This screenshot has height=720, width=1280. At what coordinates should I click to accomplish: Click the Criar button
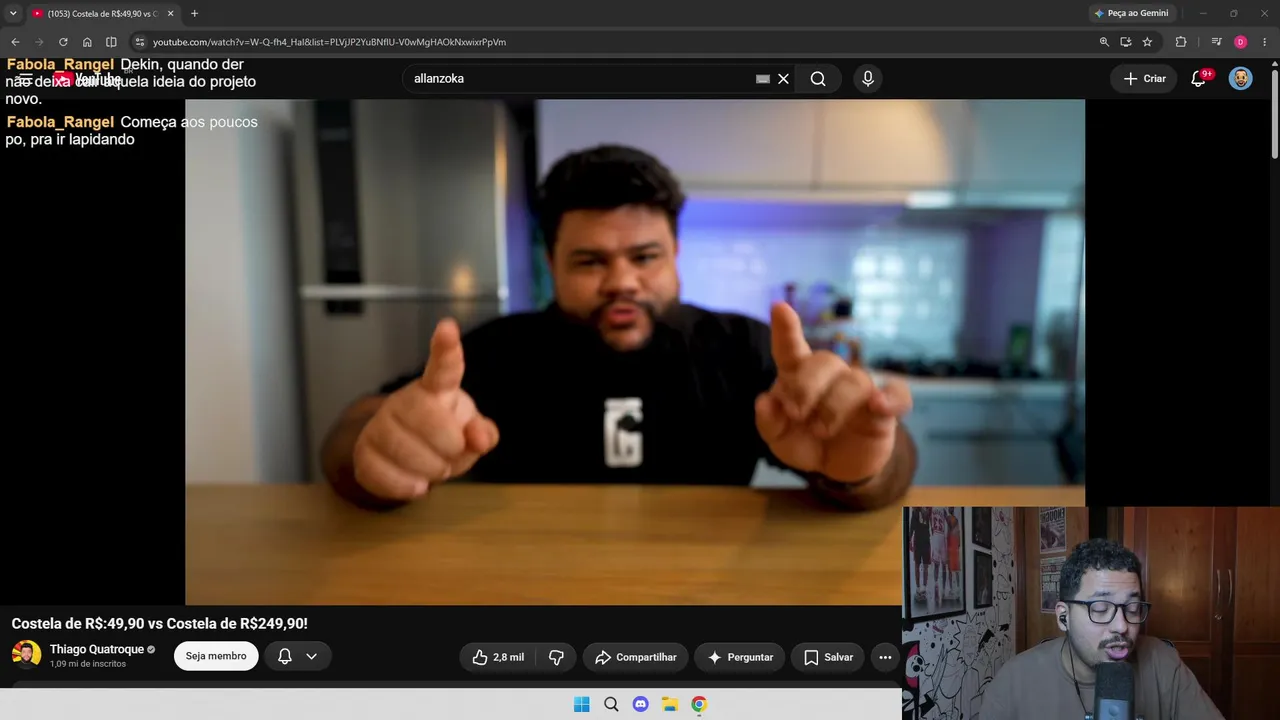[1143, 79]
